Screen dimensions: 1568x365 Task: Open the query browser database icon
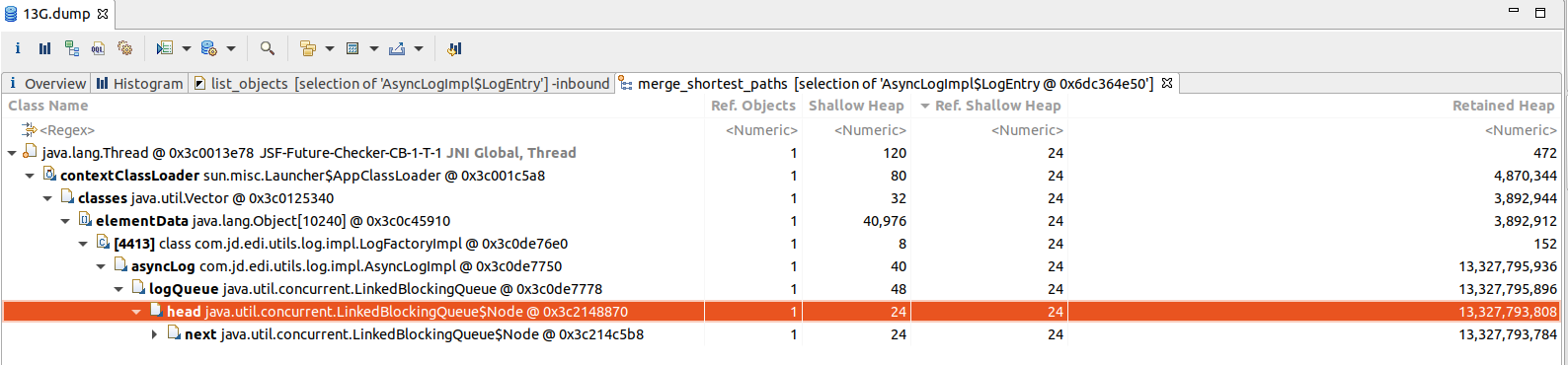(x=208, y=47)
